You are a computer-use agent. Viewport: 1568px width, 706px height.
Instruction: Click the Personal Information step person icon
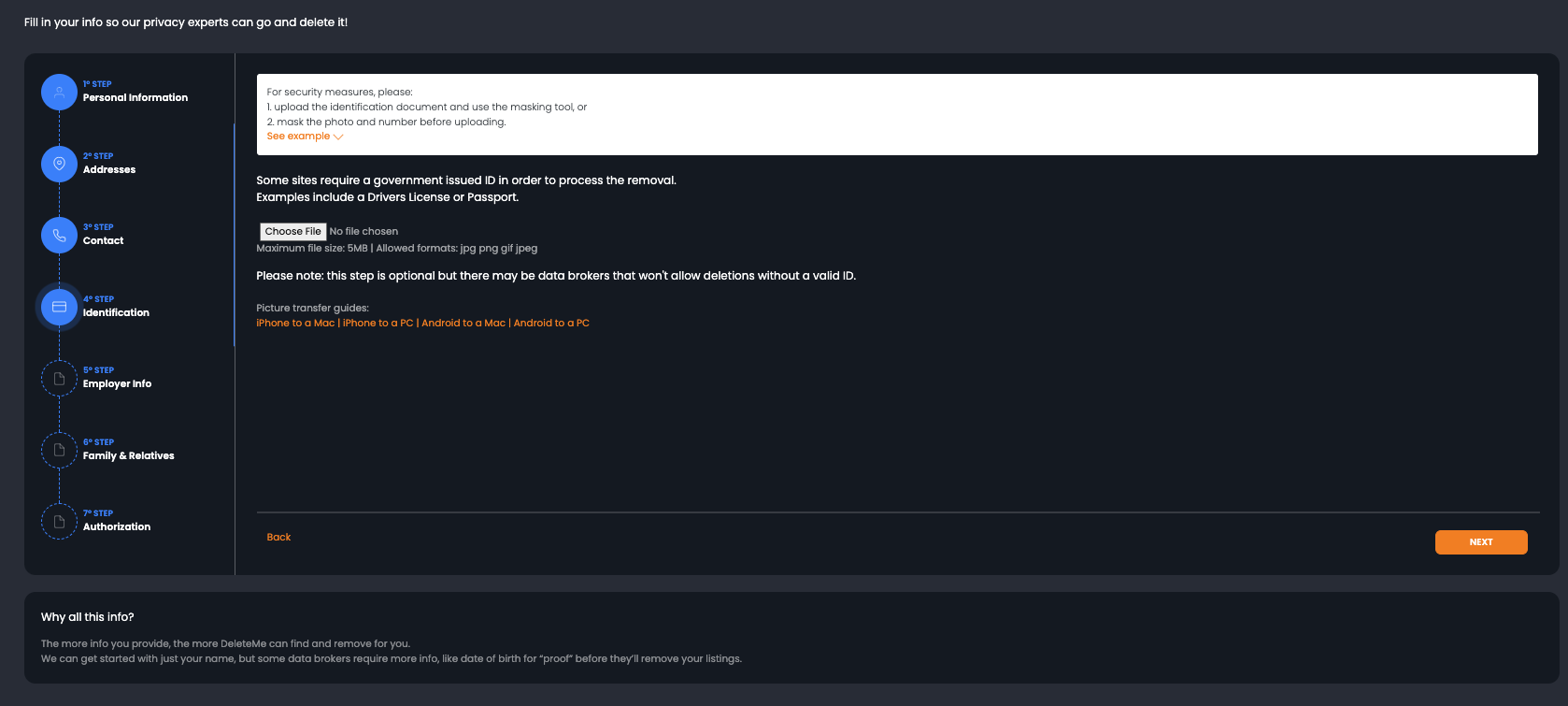(x=59, y=92)
